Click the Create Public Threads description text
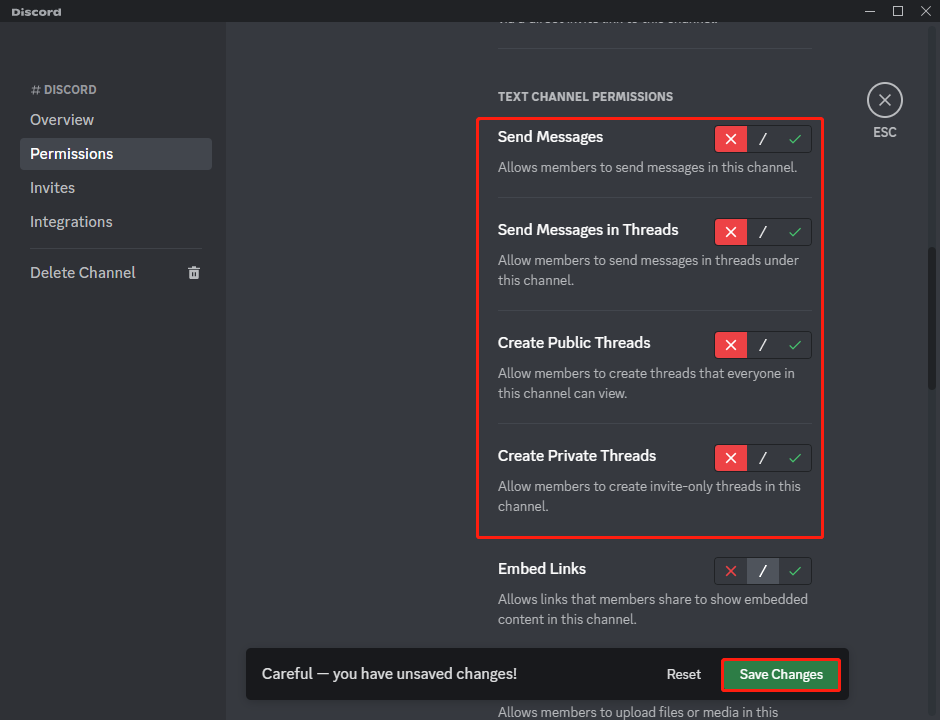940x720 pixels. coord(646,383)
